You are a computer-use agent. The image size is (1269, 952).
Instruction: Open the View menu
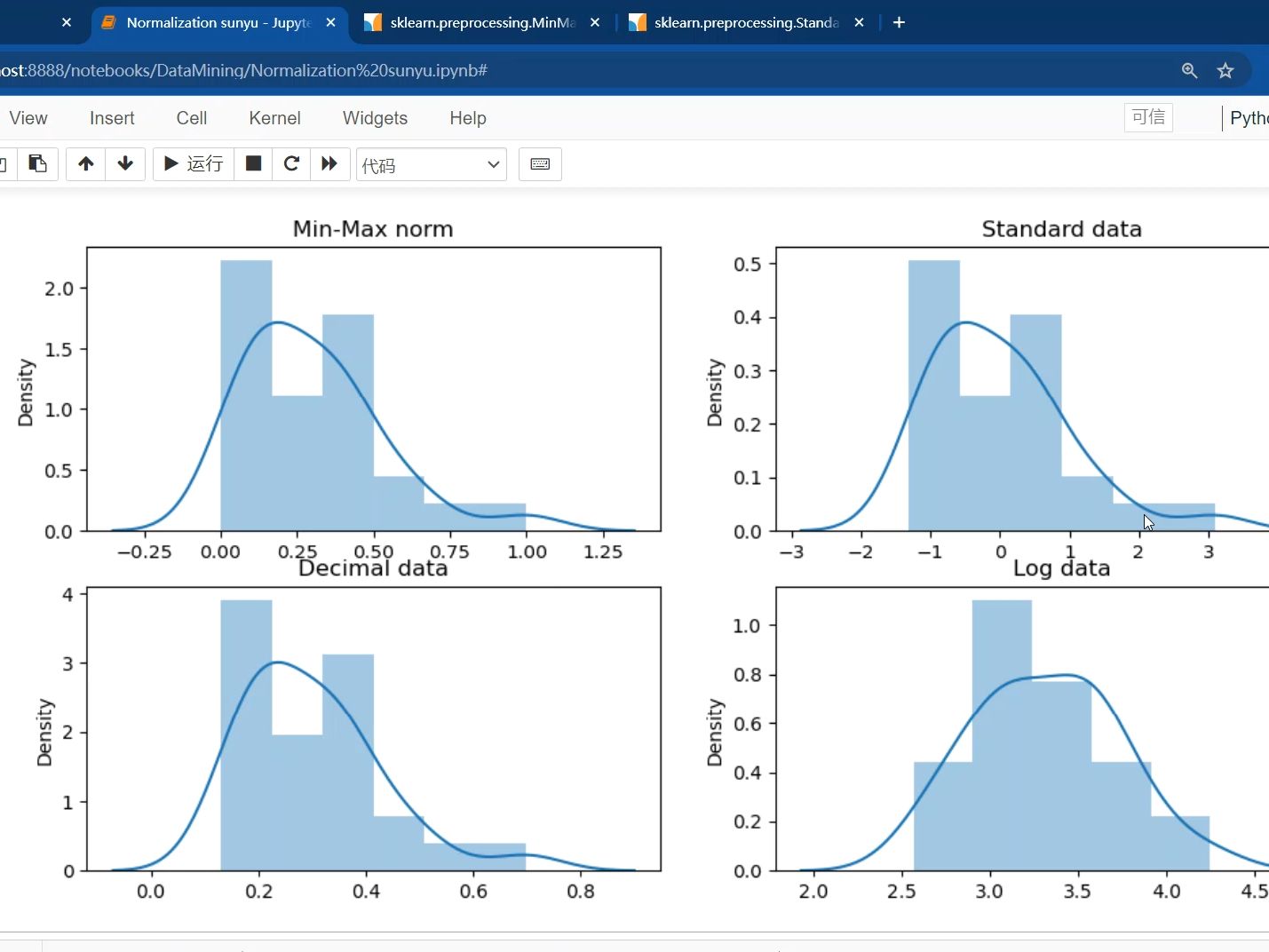28,118
